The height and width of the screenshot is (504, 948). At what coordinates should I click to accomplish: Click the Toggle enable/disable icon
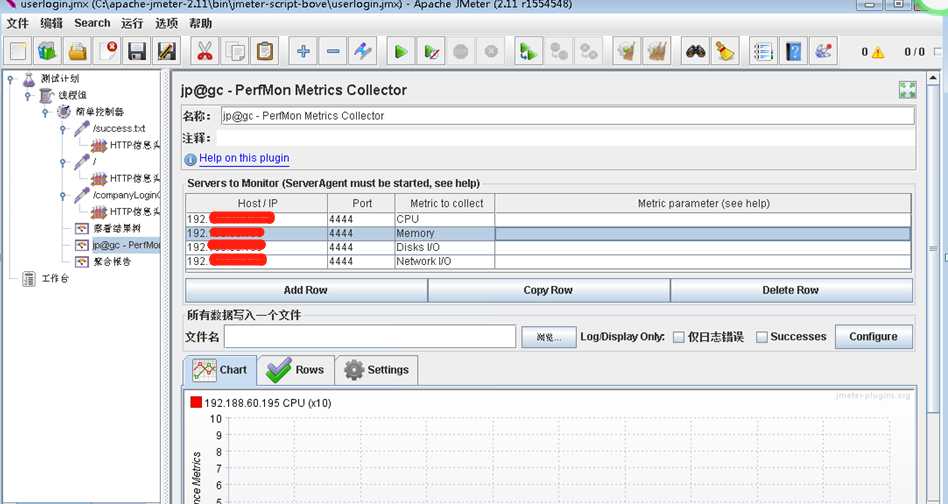363,51
